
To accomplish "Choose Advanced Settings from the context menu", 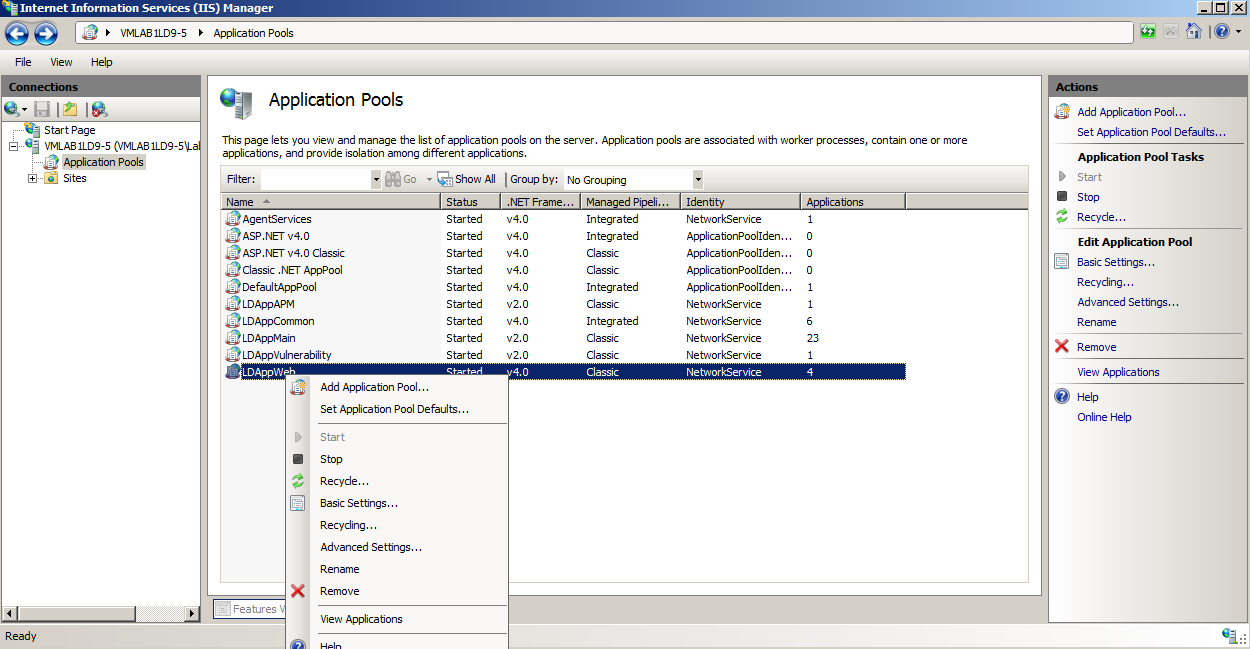I will pyautogui.click(x=370, y=546).
